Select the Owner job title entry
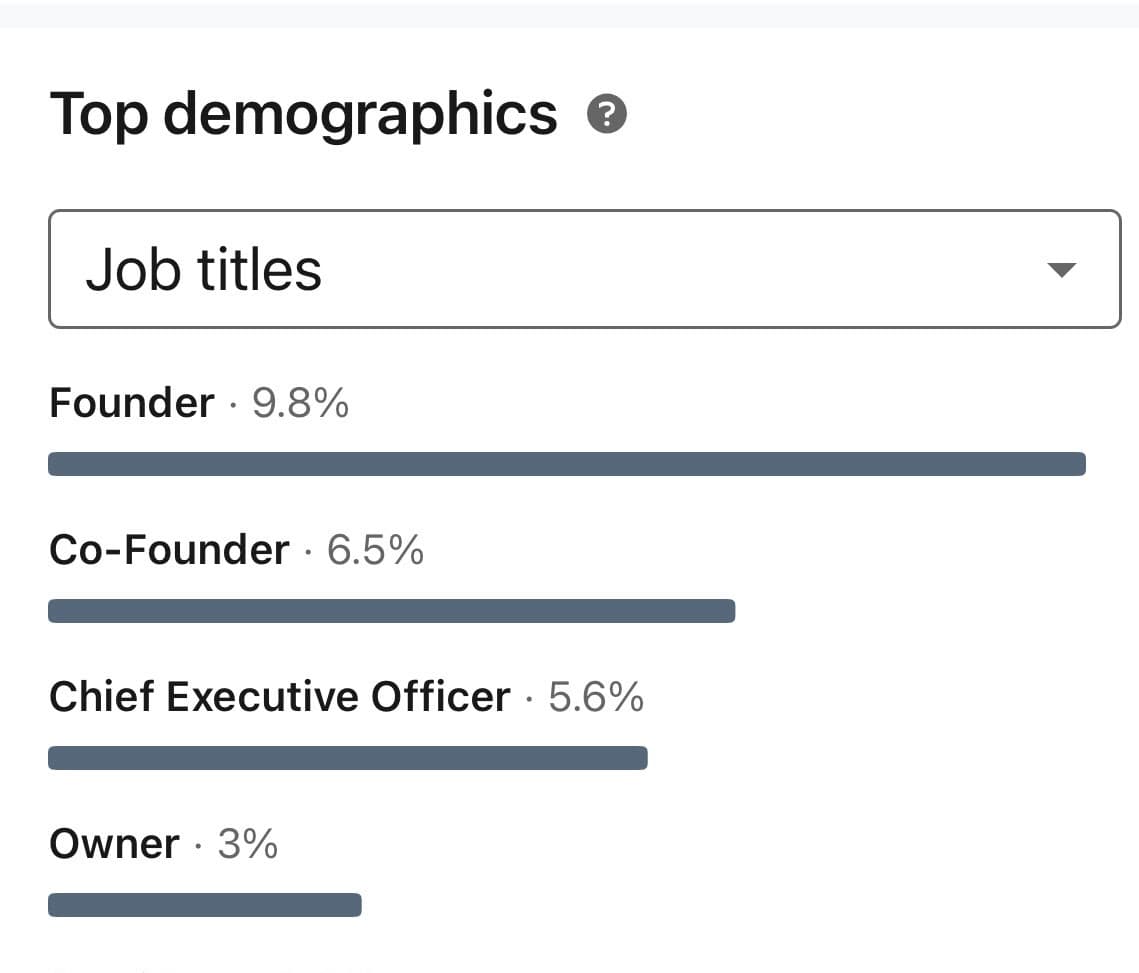The height and width of the screenshot is (973, 1139). [x=113, y=843]
